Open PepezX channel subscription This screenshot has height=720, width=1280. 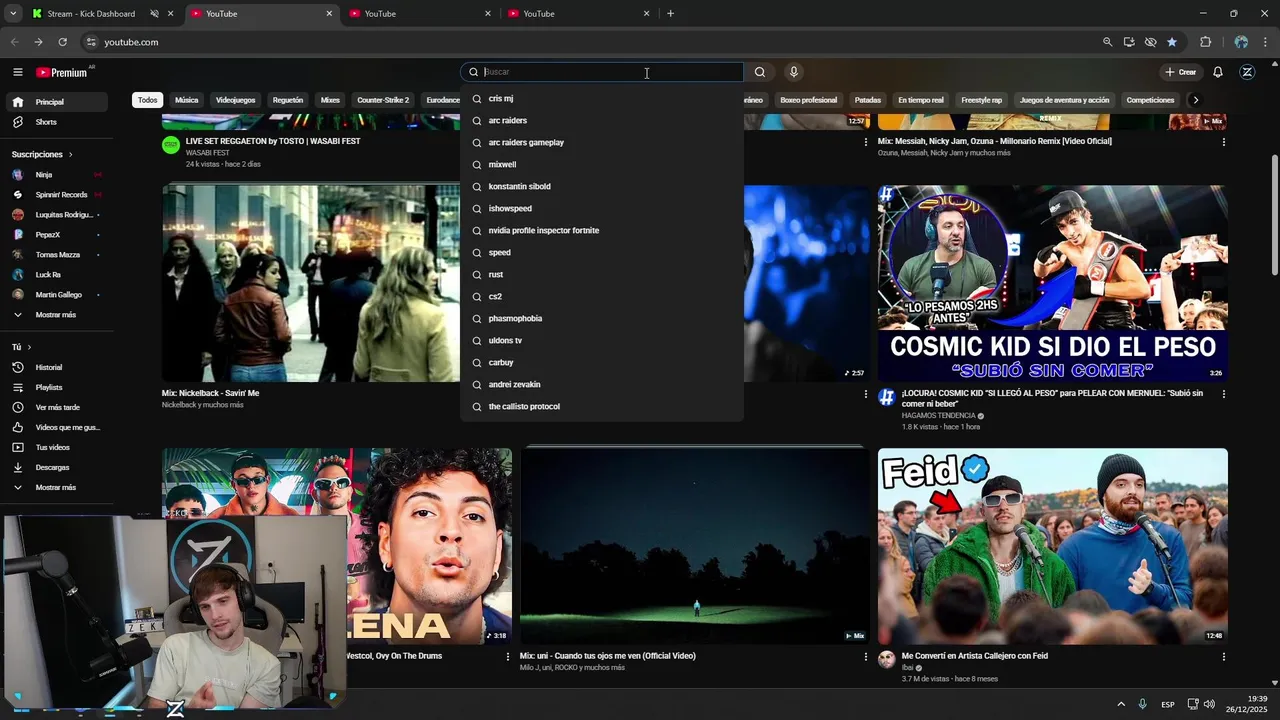click(55, 235)
